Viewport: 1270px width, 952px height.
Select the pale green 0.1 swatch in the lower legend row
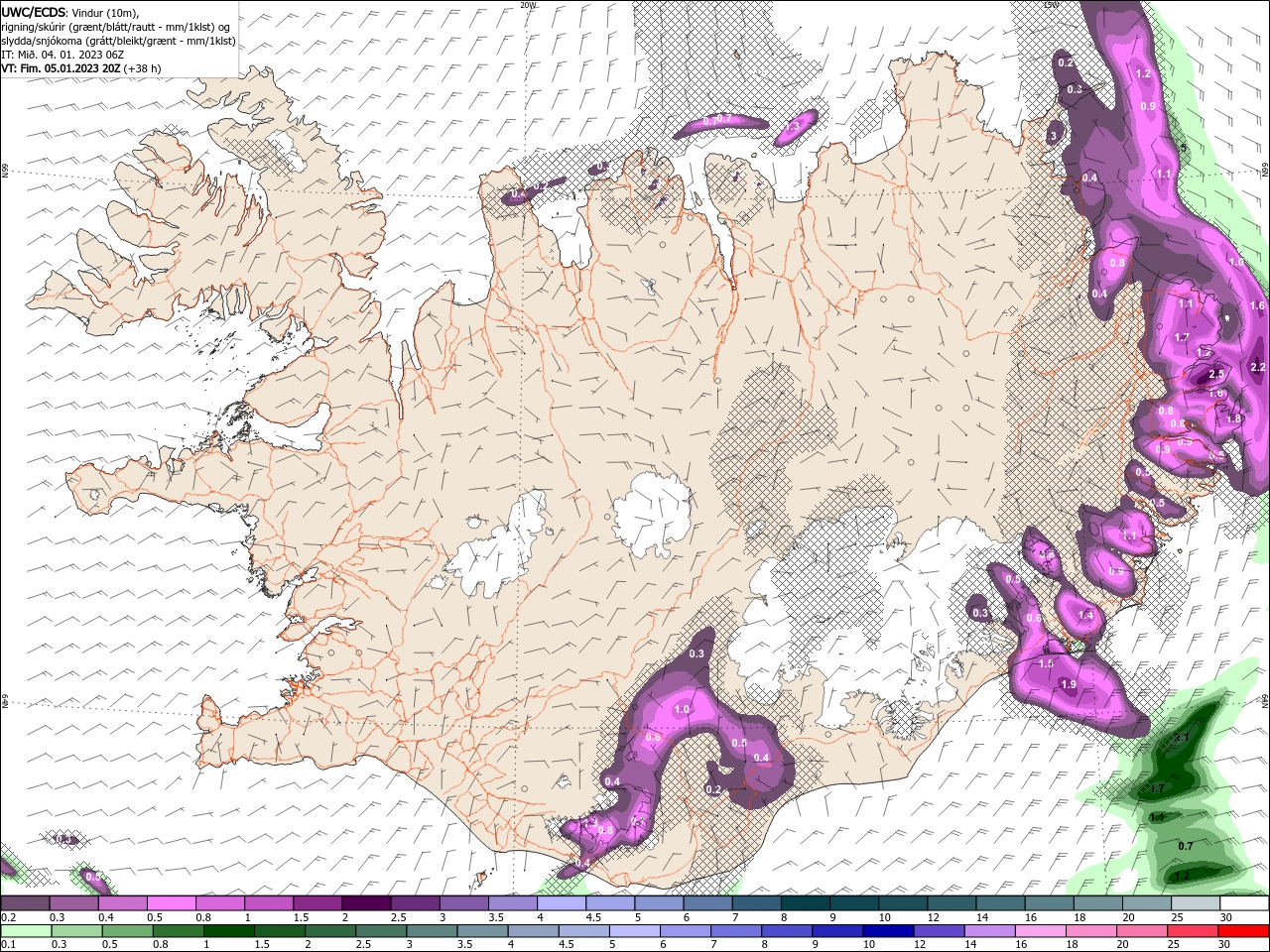(26, 930)
